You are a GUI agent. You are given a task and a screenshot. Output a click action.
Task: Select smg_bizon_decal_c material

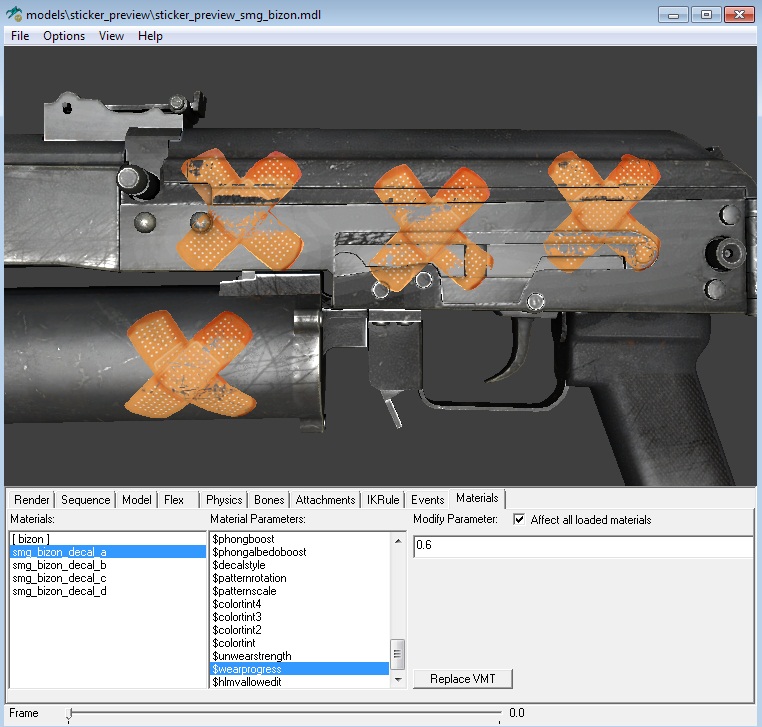(x=107, y=578)
